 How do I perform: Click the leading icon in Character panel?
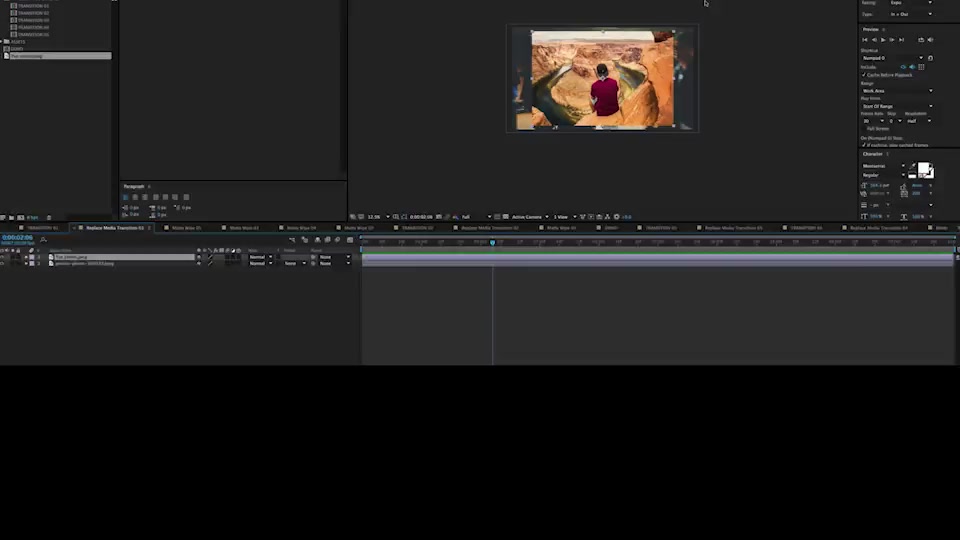(904, 186)
